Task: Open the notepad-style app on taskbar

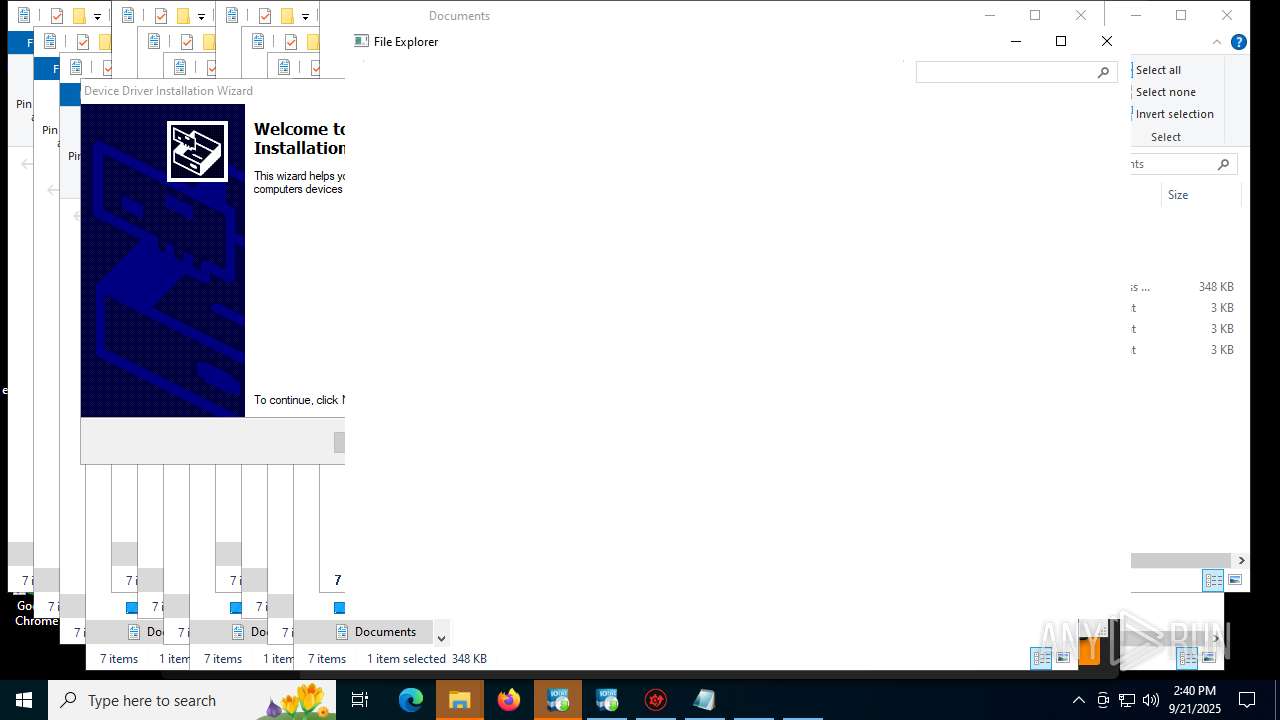Action: click(x=705, y=700)
